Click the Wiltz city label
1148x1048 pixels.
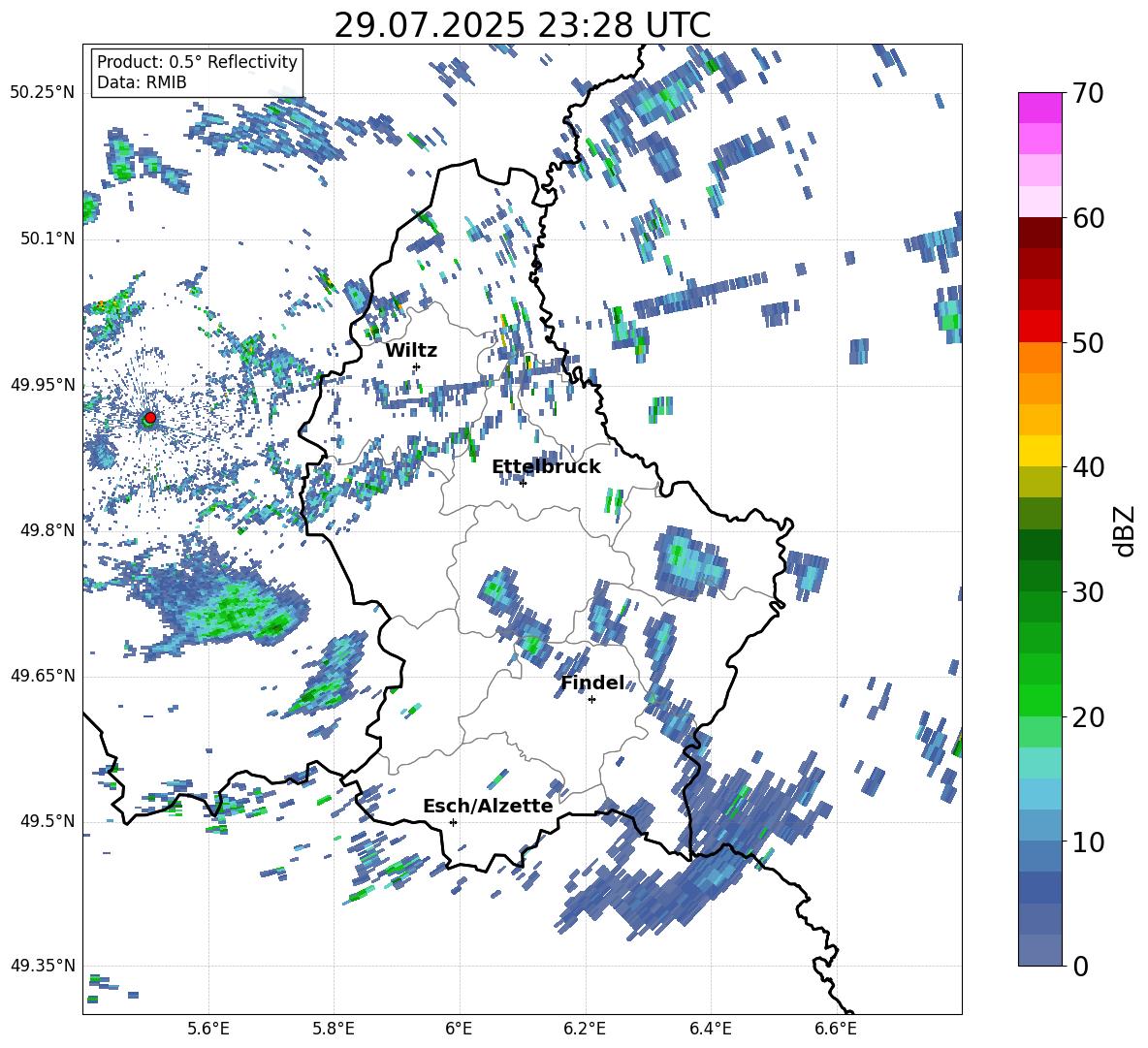click(411, 351)
